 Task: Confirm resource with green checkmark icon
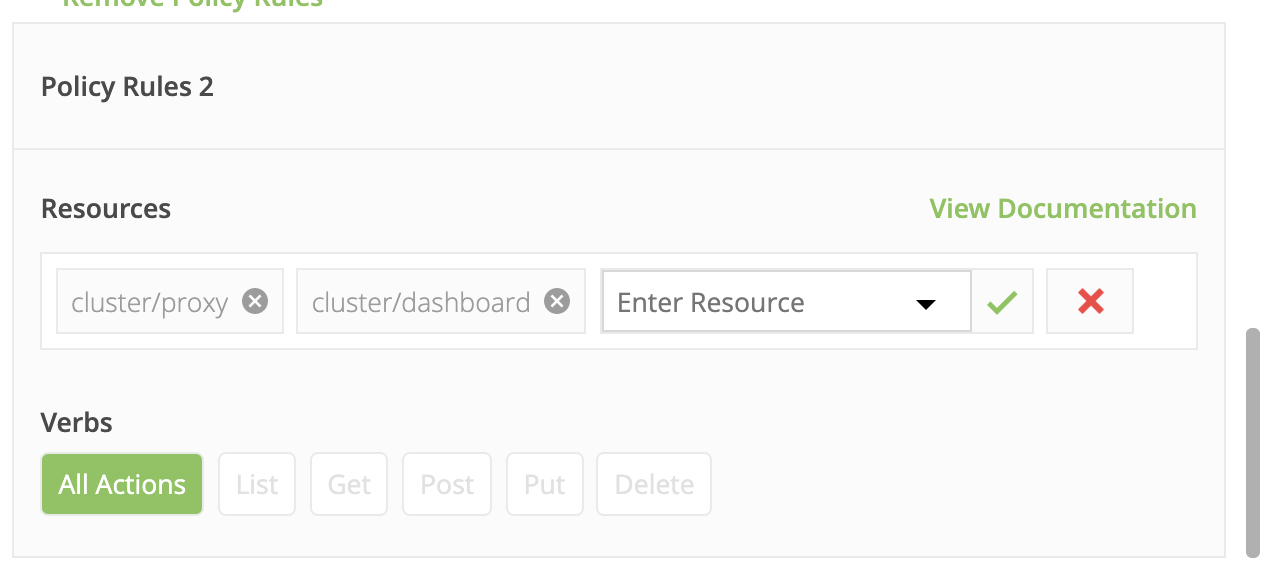click(1002, 301)
